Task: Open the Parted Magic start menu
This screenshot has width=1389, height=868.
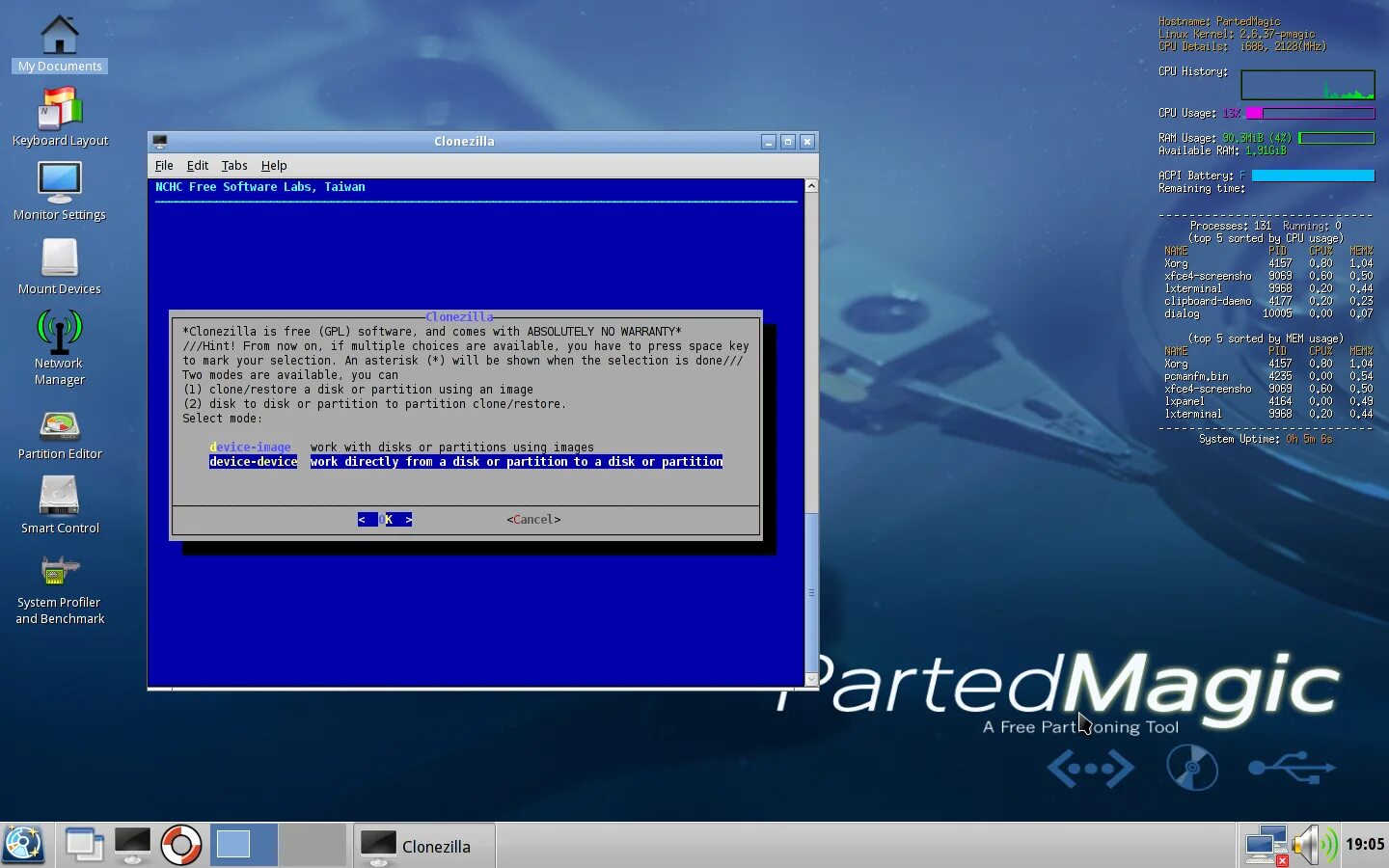Action: coord(23,845)
